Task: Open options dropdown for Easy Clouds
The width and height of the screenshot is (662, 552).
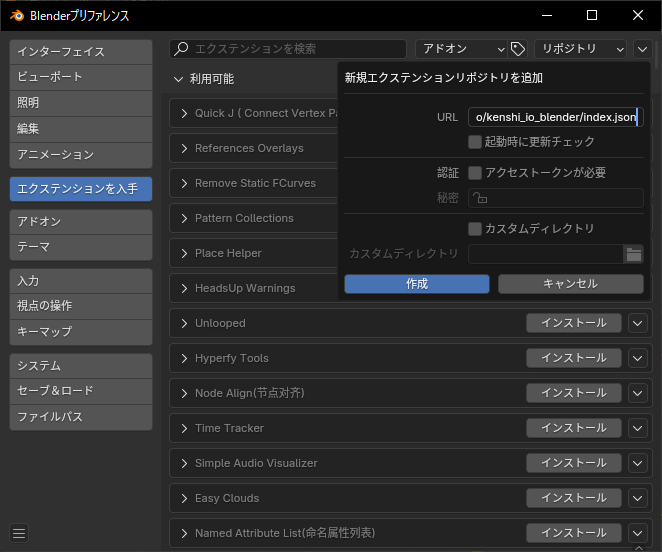Action: tap(638, 499)
